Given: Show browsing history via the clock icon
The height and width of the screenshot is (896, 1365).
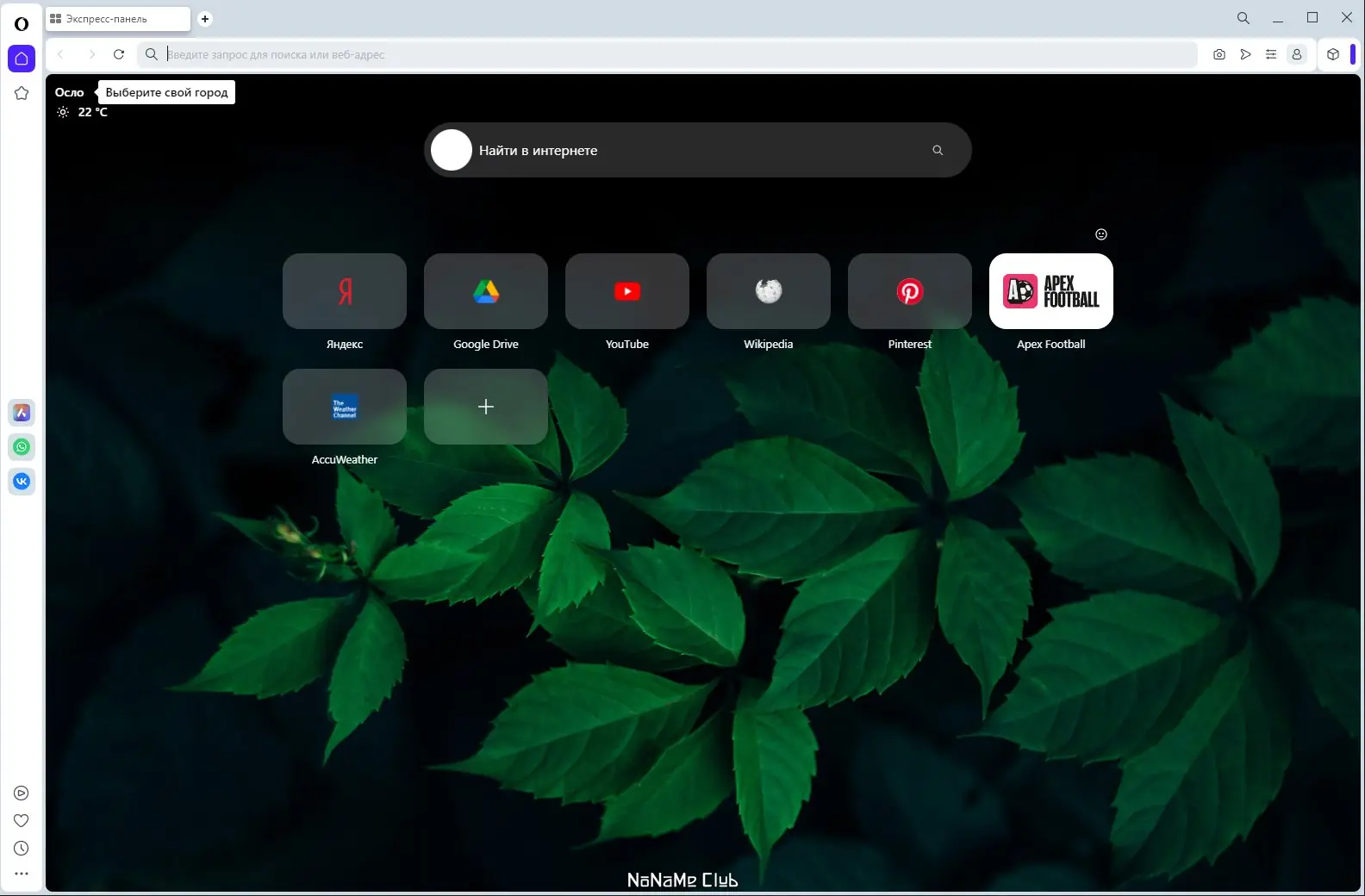Looking at the screenshot, I should coord(22,849).
